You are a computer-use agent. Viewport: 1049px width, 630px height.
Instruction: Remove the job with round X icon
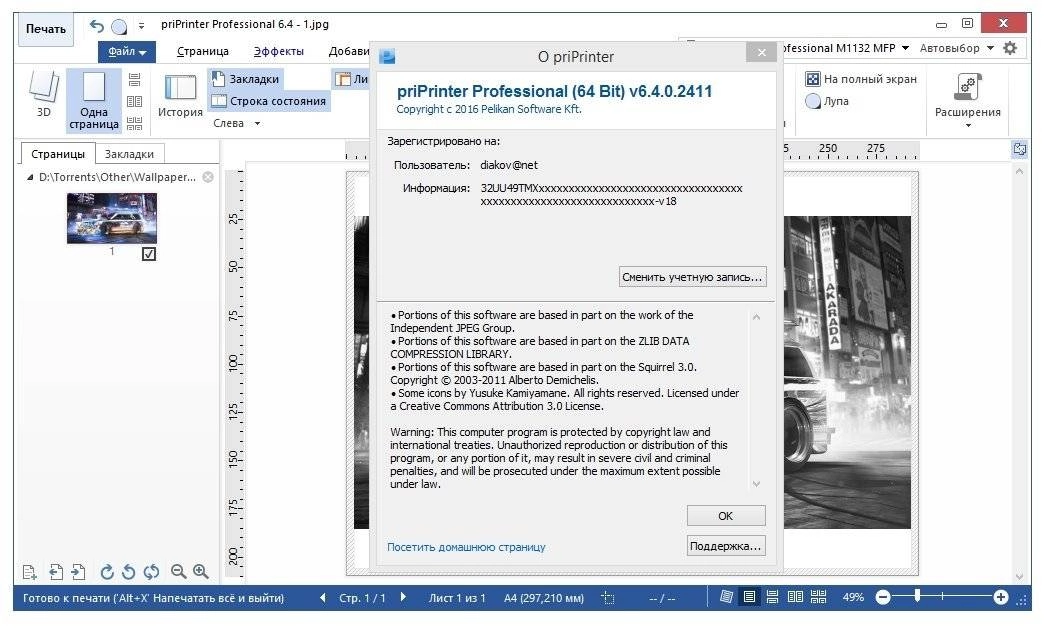tap(209, 177)
